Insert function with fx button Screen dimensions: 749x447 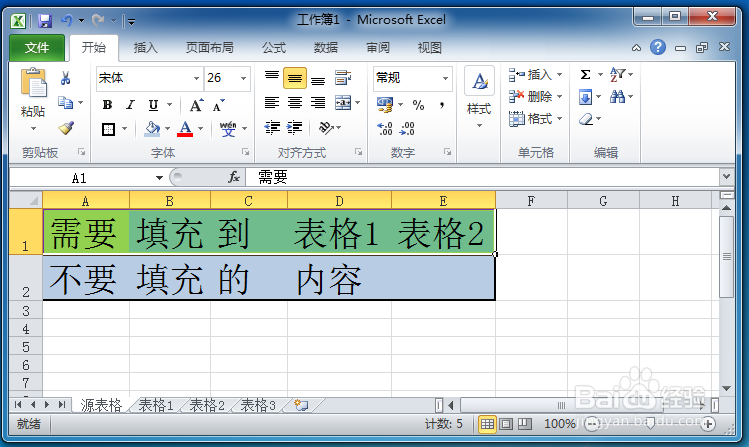[x=234, y=177]
